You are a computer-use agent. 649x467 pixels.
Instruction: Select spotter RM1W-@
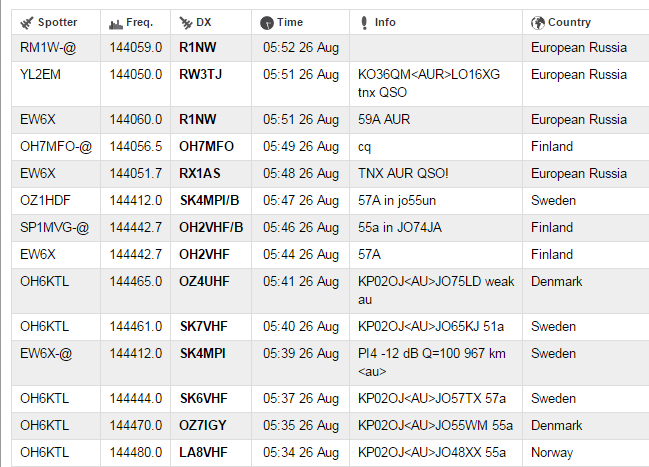click(45, 47)
